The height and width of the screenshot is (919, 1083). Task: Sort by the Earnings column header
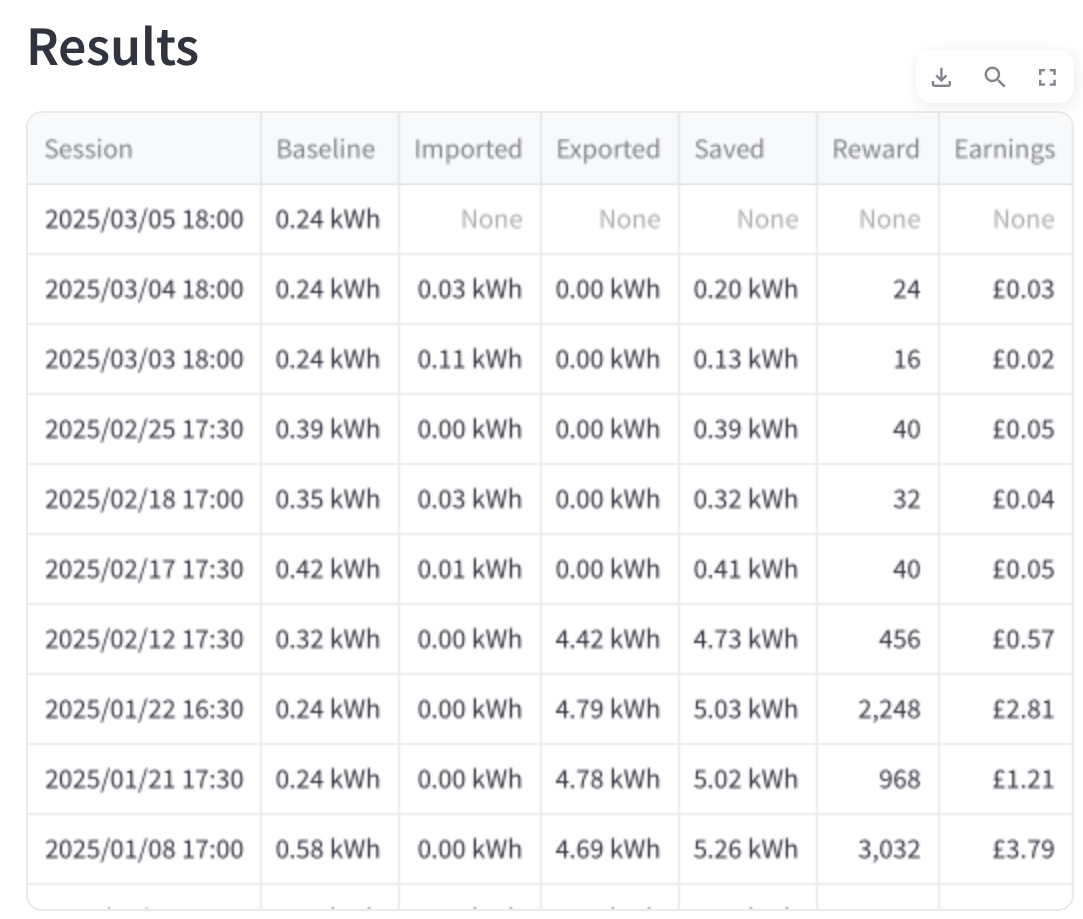coord(1006,148)
